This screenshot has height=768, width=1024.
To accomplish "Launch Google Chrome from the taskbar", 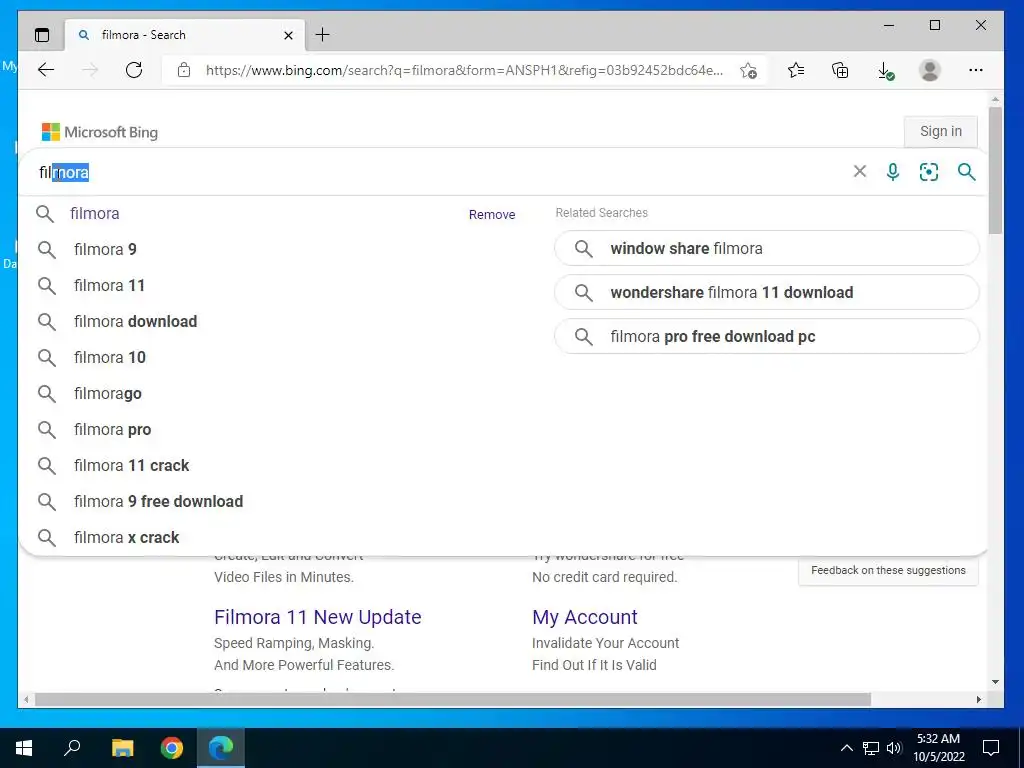I will [172, 748].
